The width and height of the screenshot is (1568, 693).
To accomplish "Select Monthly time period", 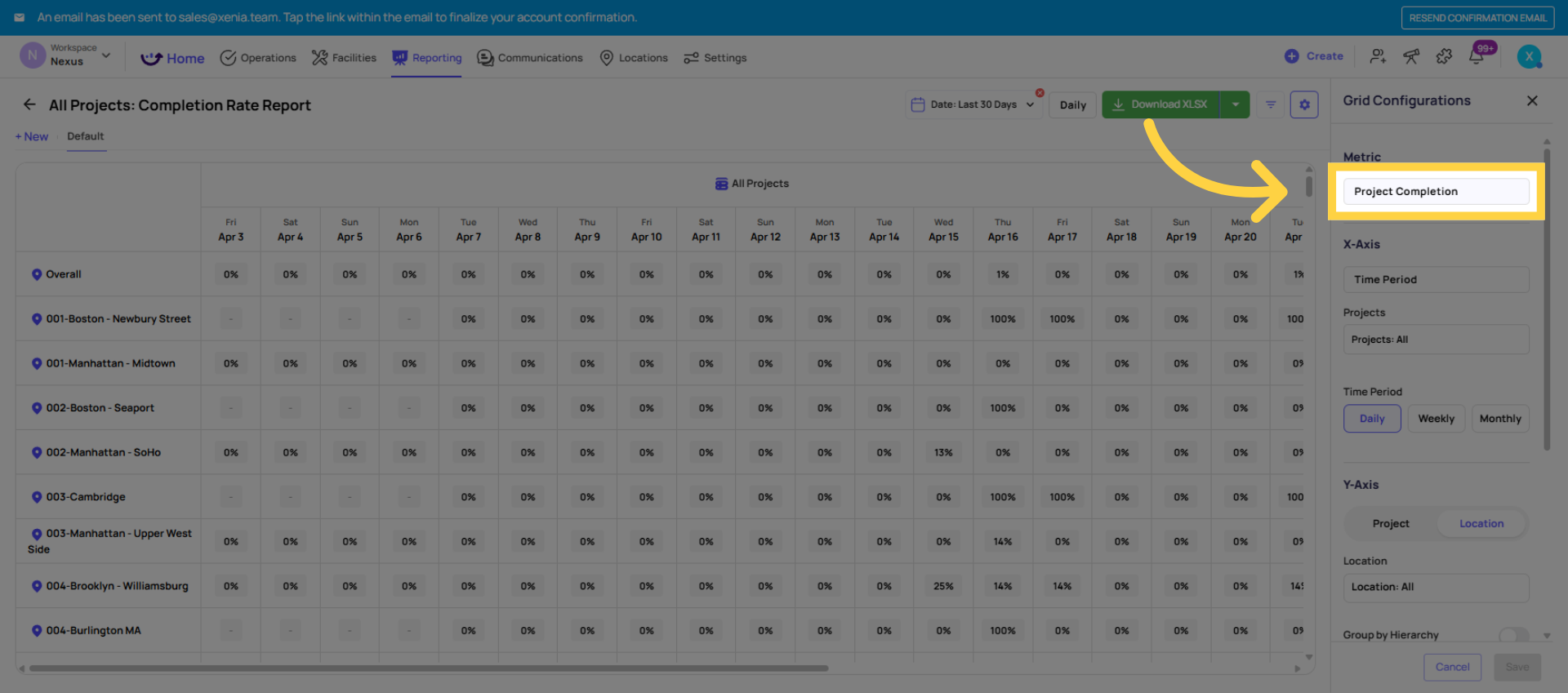I will [x=1500, y=419].
